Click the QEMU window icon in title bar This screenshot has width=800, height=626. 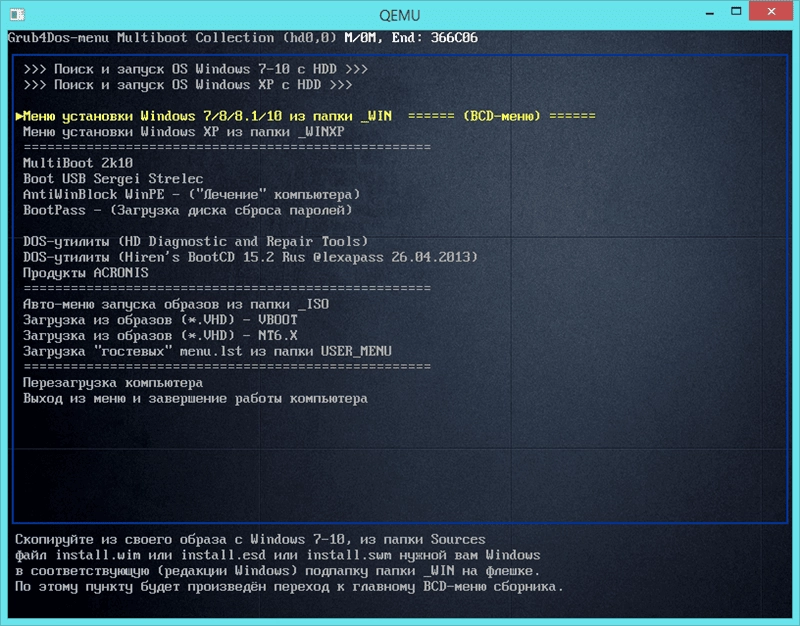pyautogui.click(x=17, y=14)
